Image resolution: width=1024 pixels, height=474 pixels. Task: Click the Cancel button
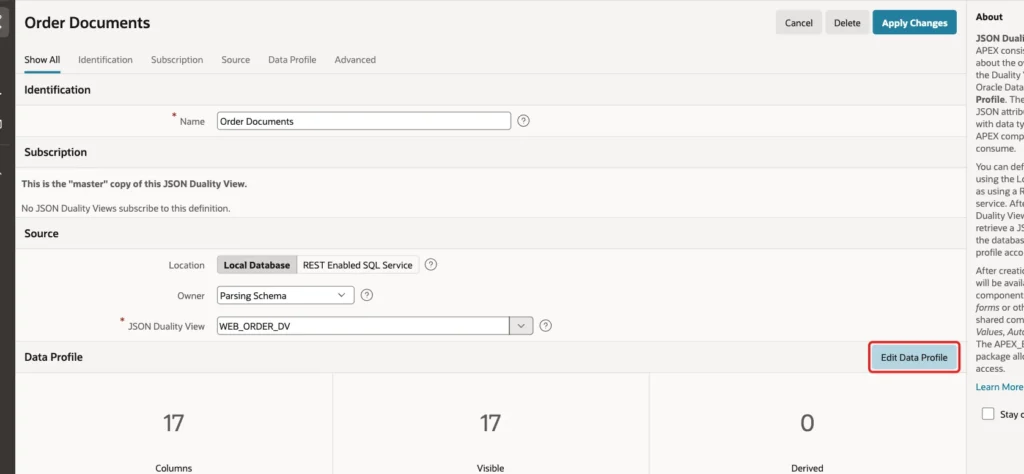[798, 23]
